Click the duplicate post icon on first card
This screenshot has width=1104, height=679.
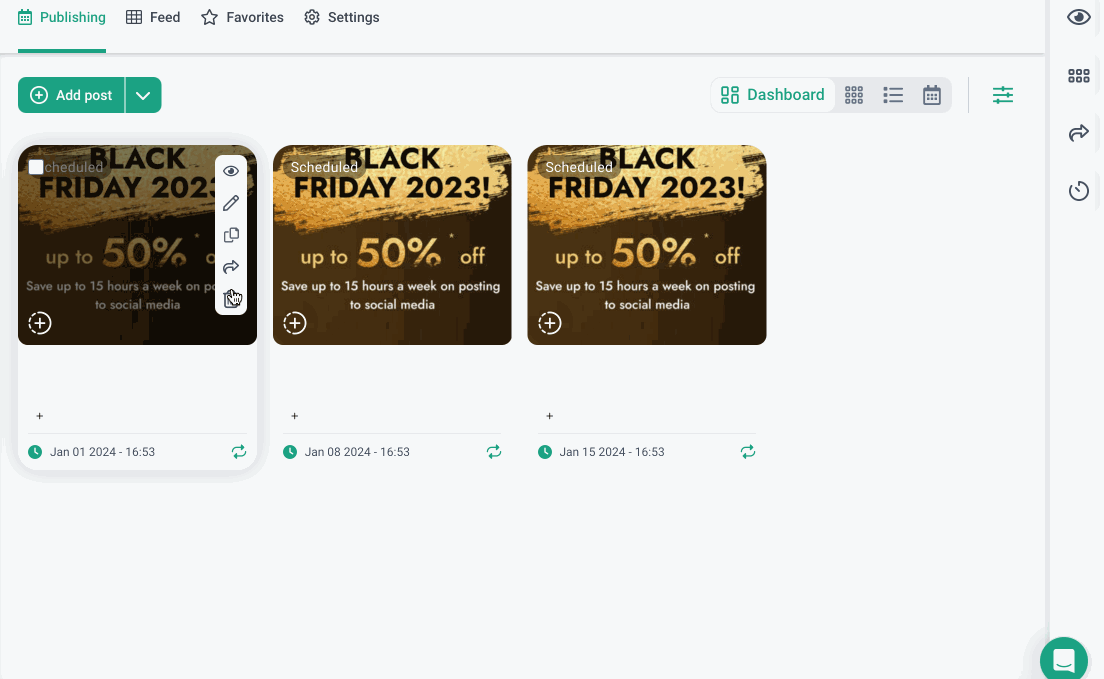[x=231, y=235]
